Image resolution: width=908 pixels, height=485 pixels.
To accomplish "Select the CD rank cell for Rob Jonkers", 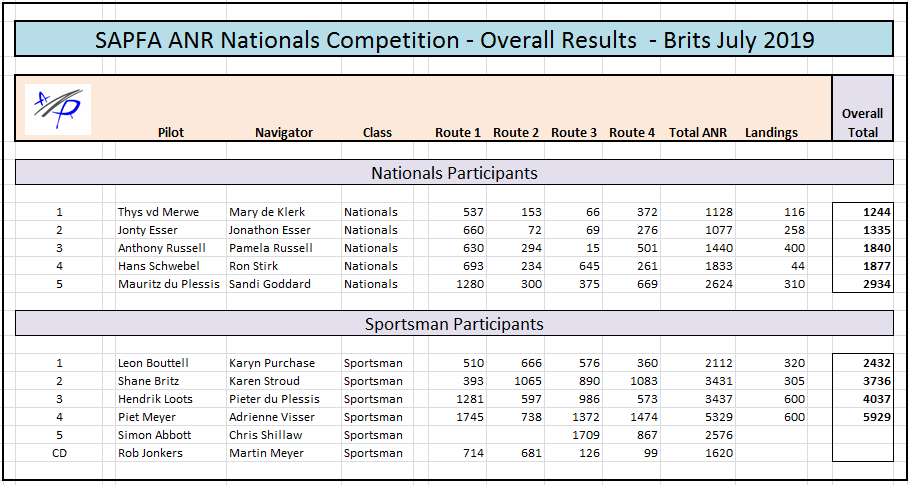I will [60, 453].
